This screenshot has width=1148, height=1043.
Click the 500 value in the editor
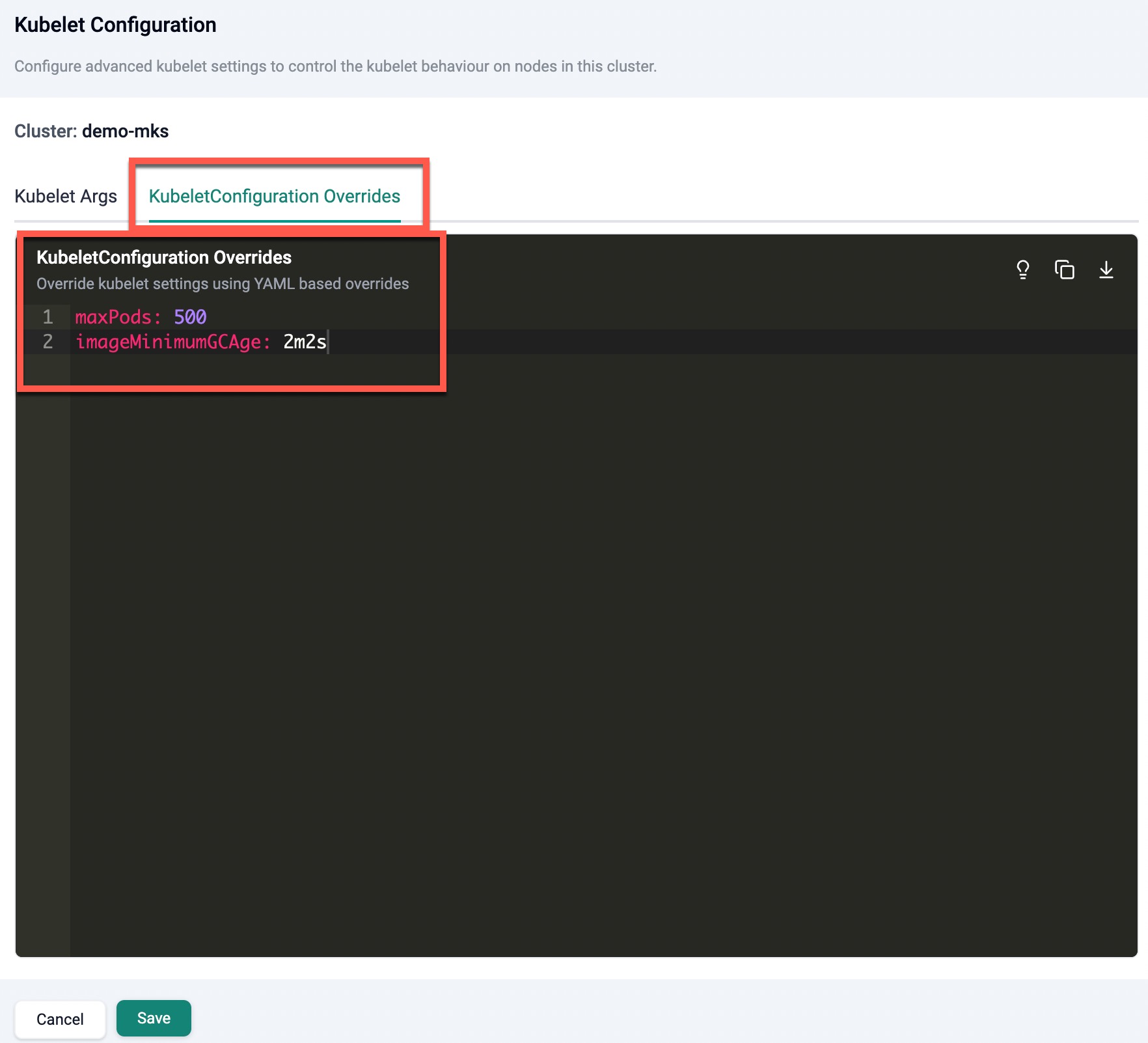(x=190, y=317)
